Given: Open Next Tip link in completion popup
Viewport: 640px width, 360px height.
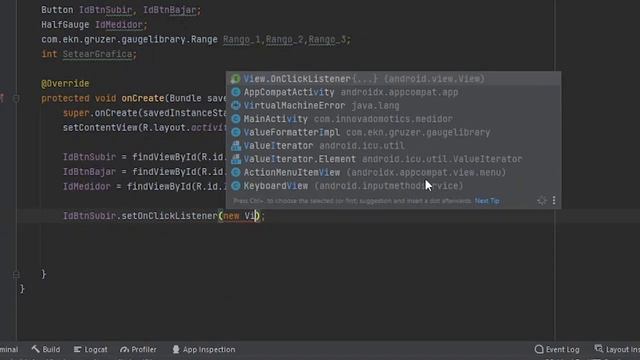Looking at the screenshot, I should (x=487, y=201).
